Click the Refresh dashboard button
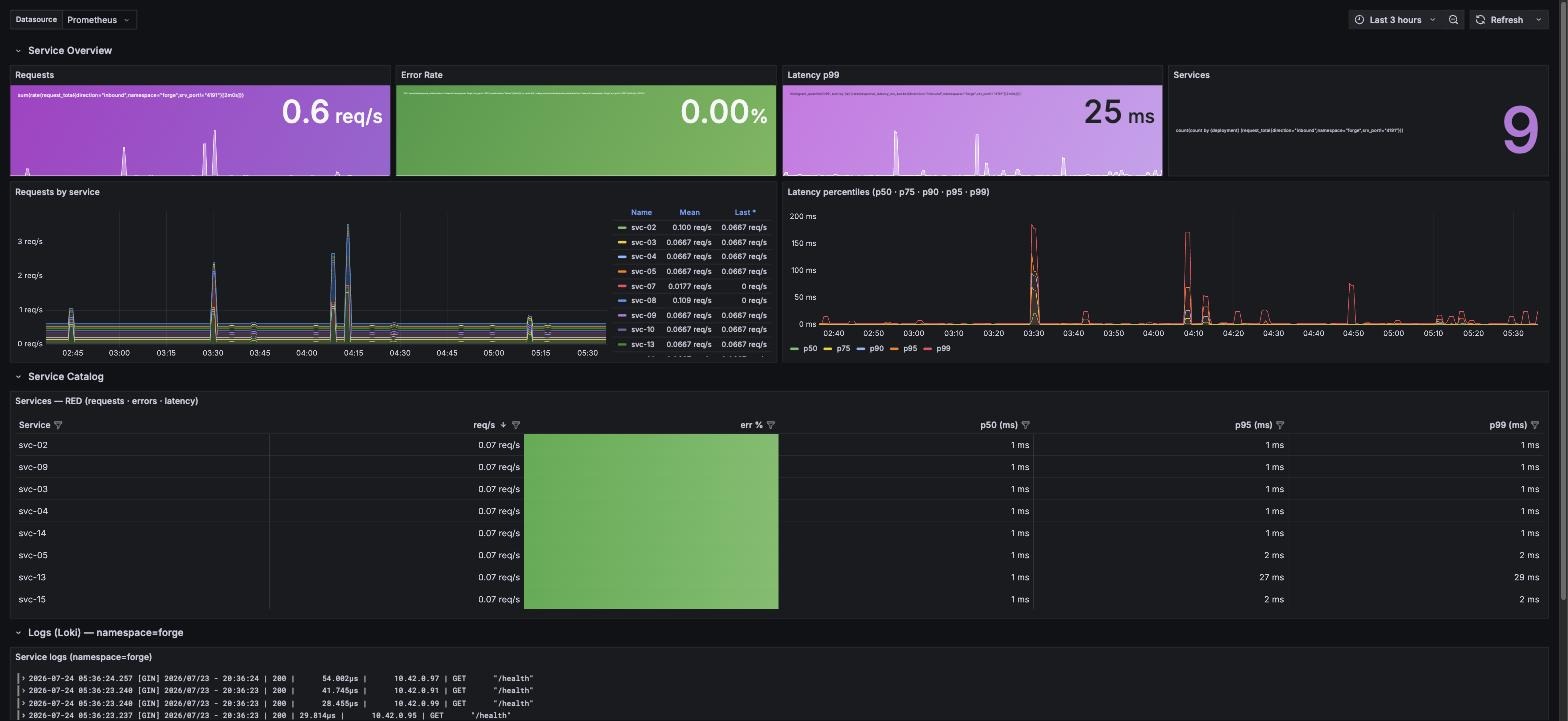 click(1499, 20)
